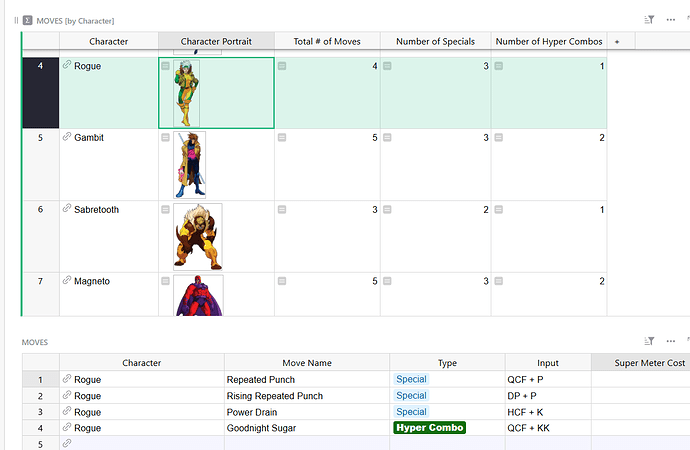Click the Special tag in Repeated Punch row
Screen dimensions: 690x450
click(x=411, y=379)
